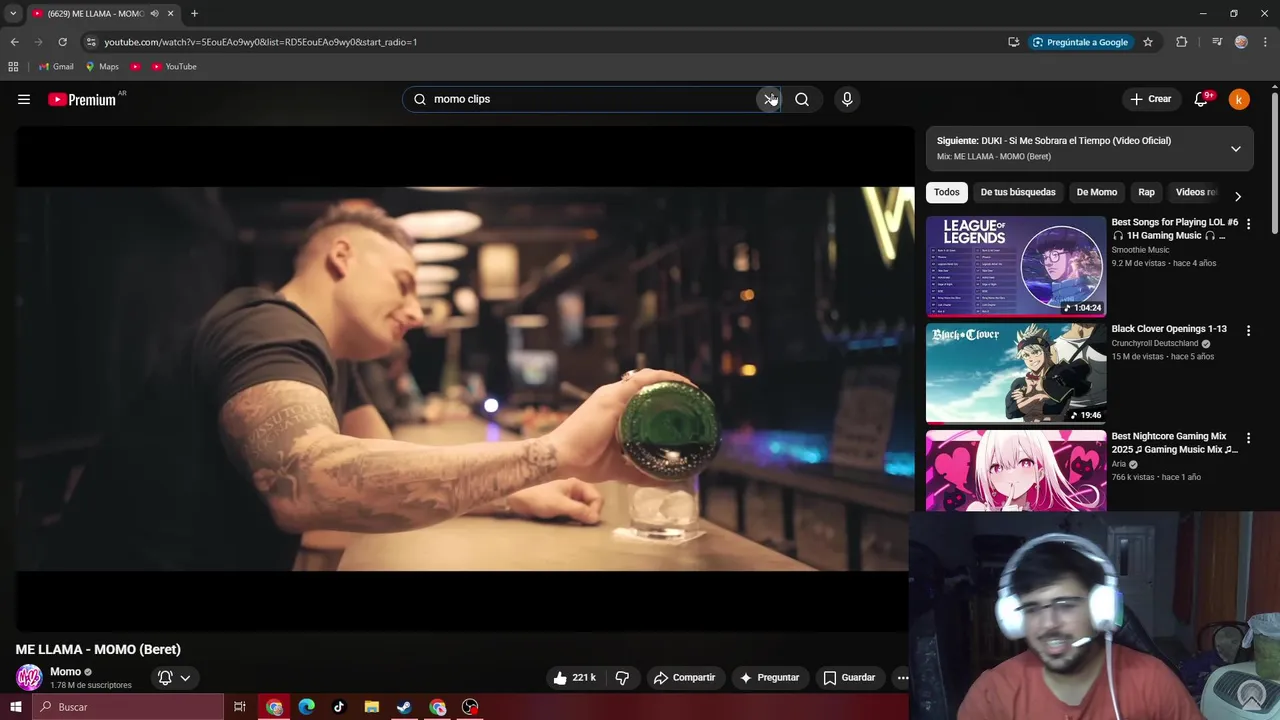Open Black Clover Openings thumbnail
Image resolution: width=1280 pixels, height=720 pixels.
point(1016,373)
